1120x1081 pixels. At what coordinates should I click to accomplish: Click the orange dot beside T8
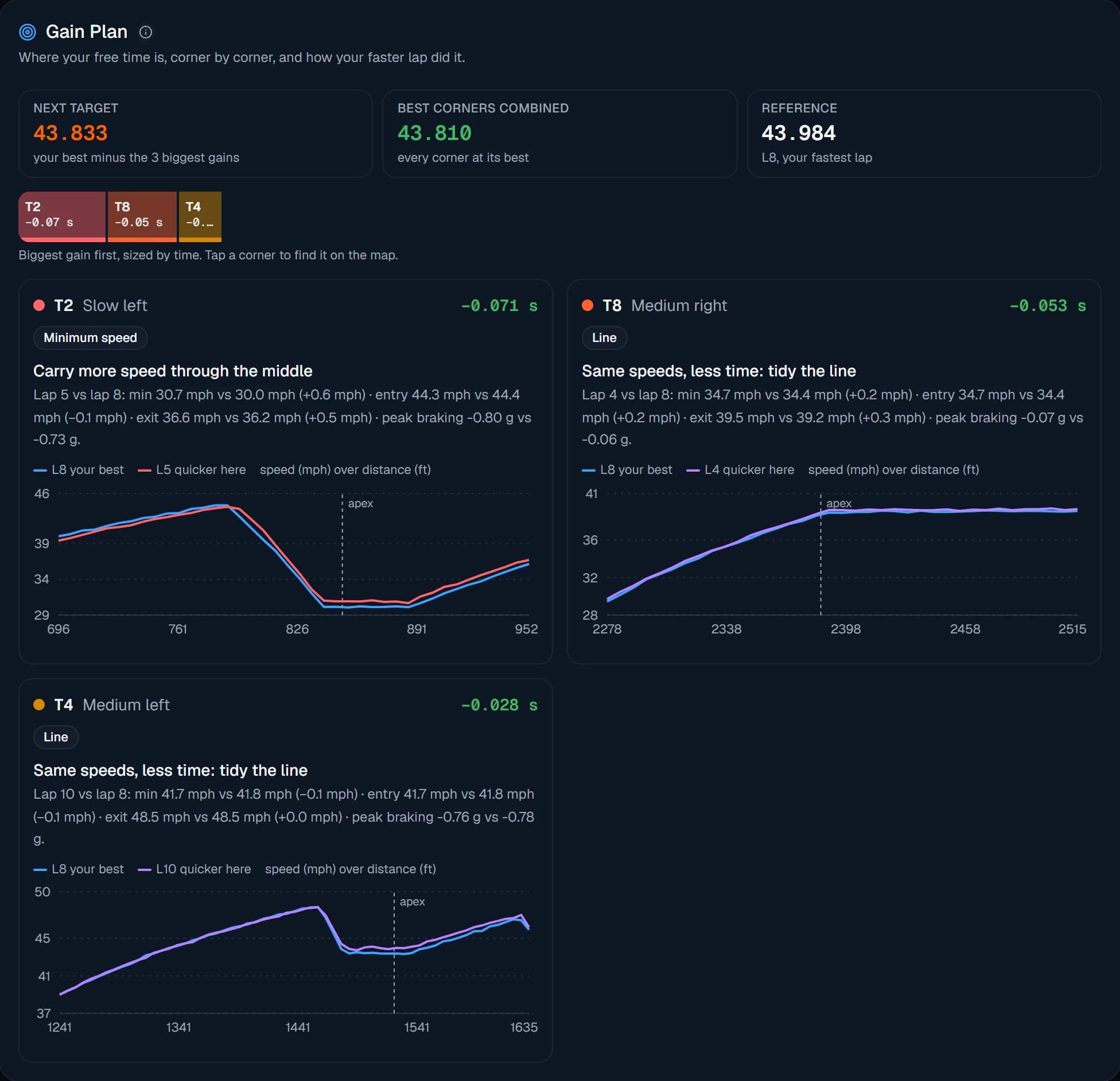(588, 305)
